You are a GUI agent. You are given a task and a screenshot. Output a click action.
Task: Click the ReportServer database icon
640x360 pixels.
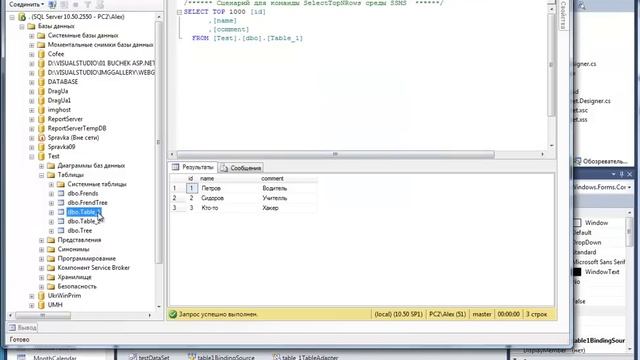point(41,119)
